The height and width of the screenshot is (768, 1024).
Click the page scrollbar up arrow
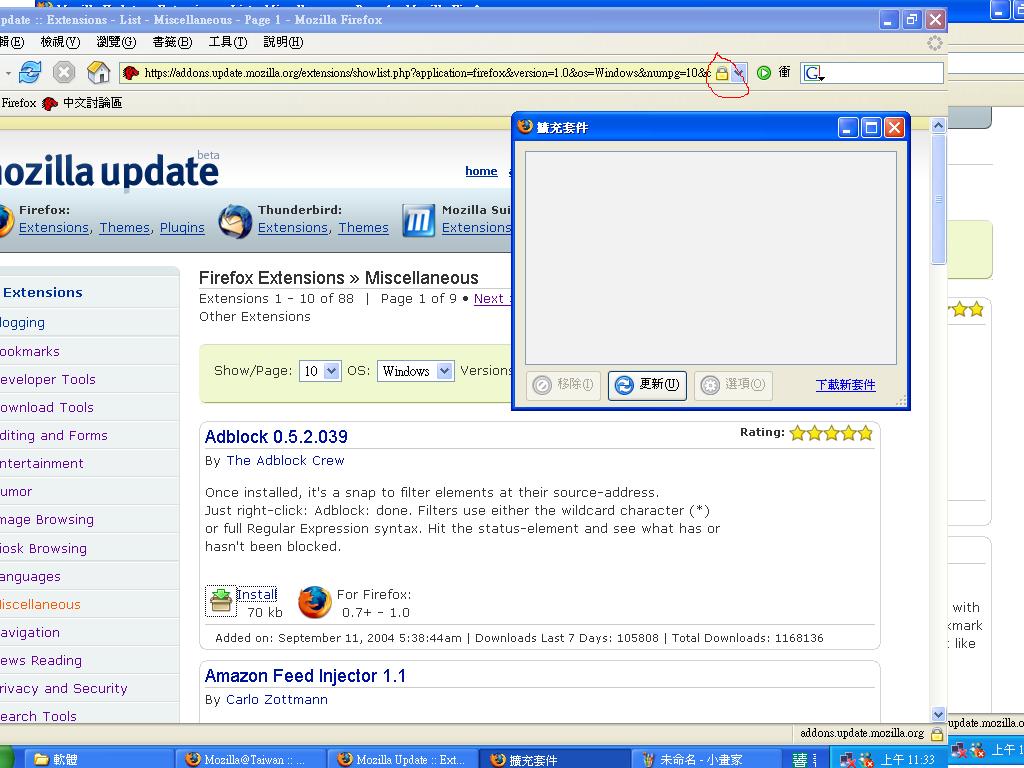938,125
